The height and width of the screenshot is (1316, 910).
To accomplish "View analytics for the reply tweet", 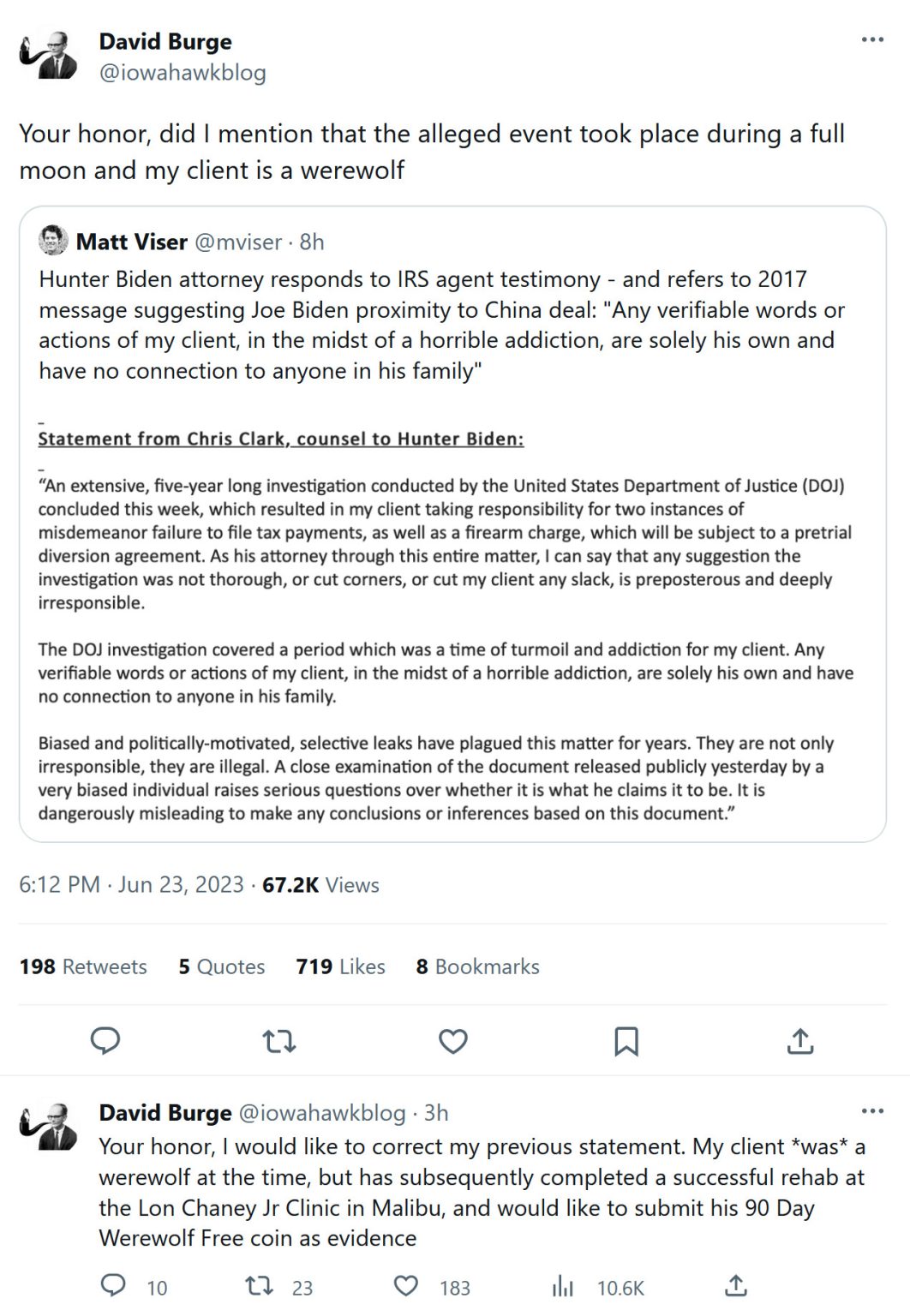I will coord(563,1286).
